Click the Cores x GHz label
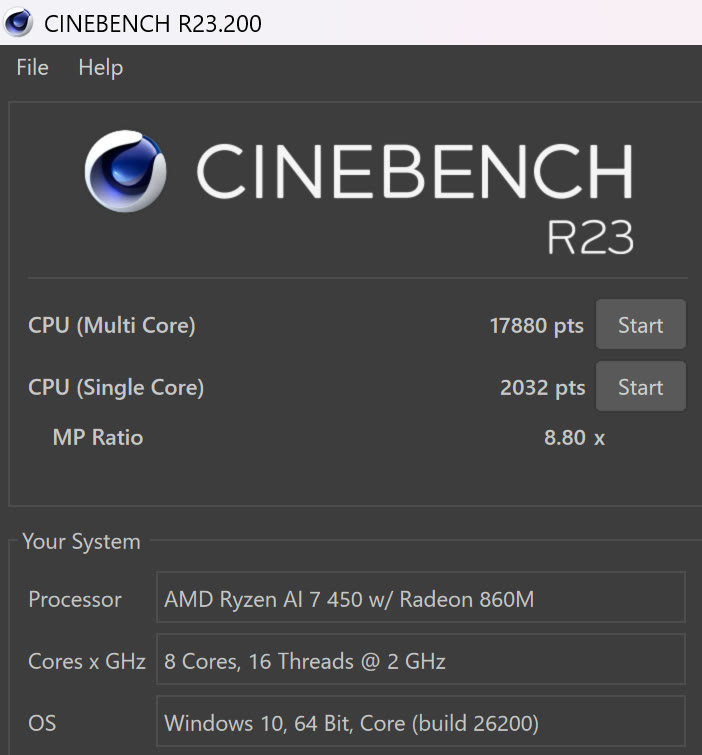This screenshot has height=755, width=702. [87, 661]
